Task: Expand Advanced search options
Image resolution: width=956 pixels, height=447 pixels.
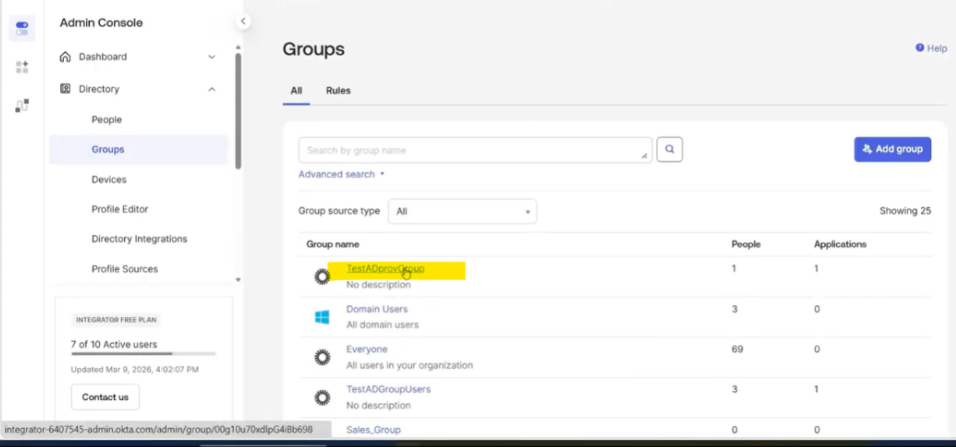Action: pos(341,174)
